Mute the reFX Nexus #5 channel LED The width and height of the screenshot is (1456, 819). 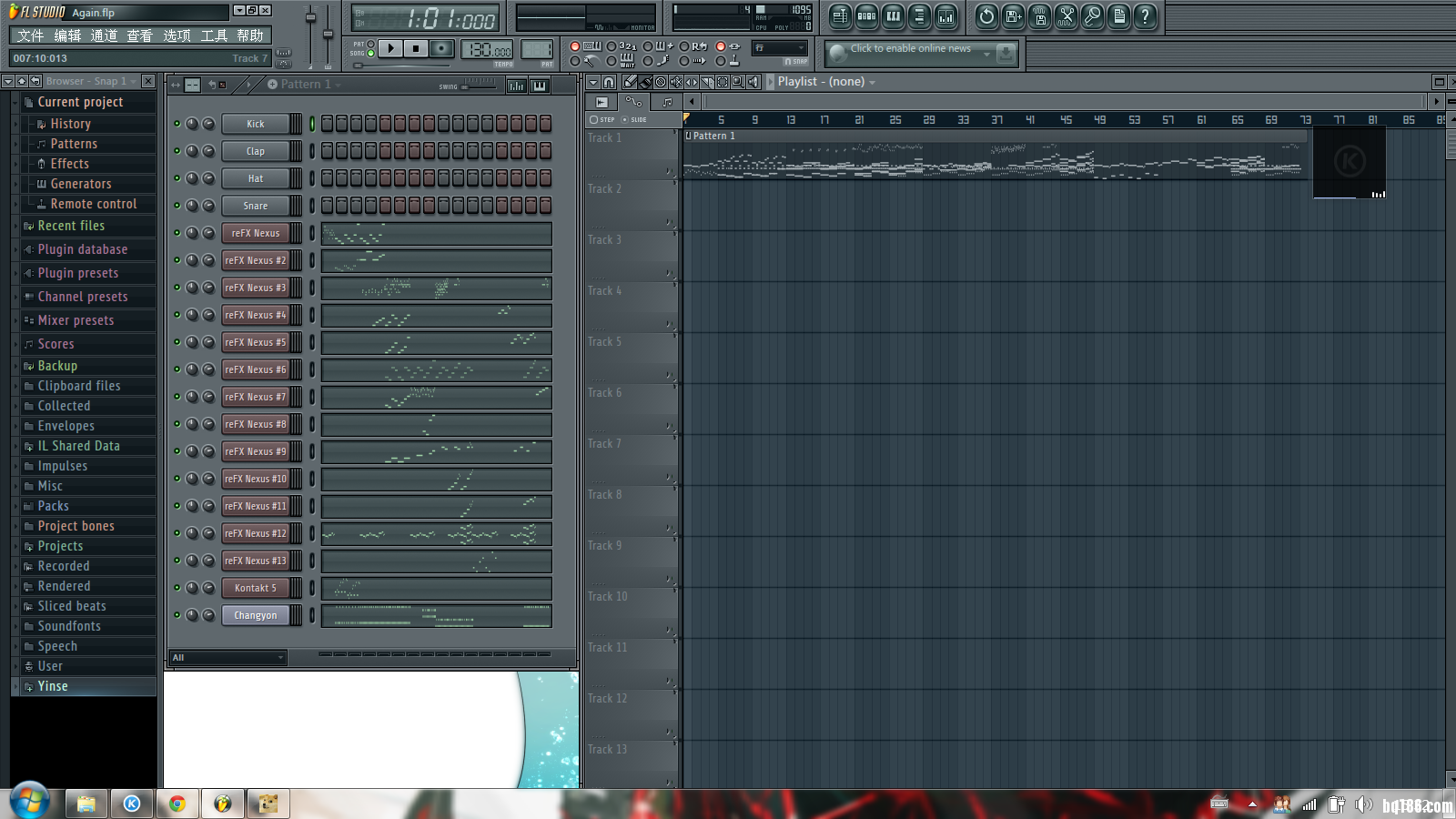(x=177, y=342)
